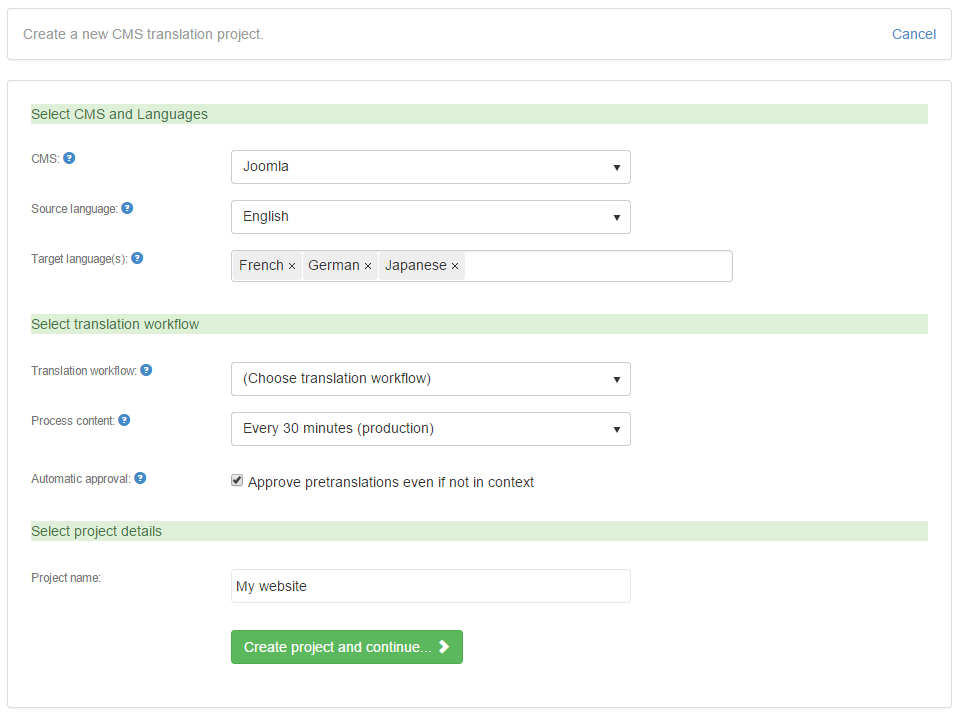Open the Automatic approval help tooltip
Screen dimensions: 962x716
(x=140, y=478)
